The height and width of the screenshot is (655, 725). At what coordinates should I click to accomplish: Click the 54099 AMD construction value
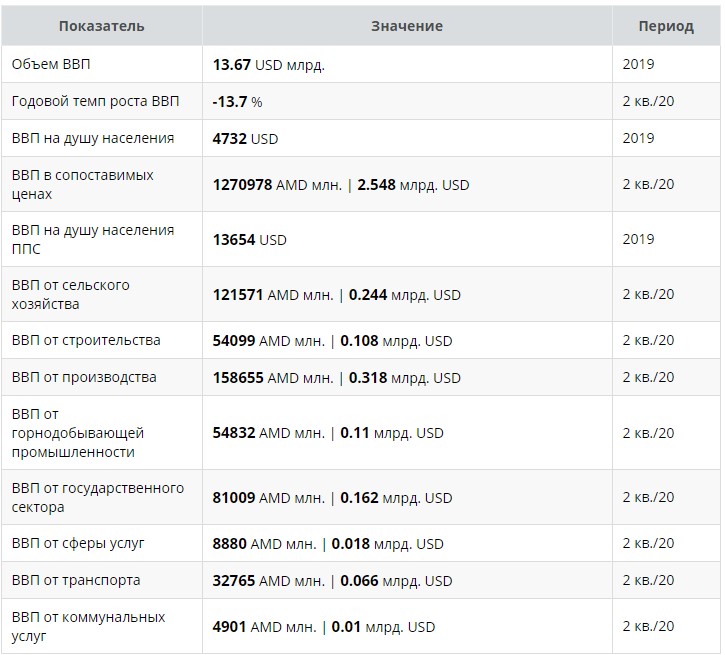click(x=269, y=341)
